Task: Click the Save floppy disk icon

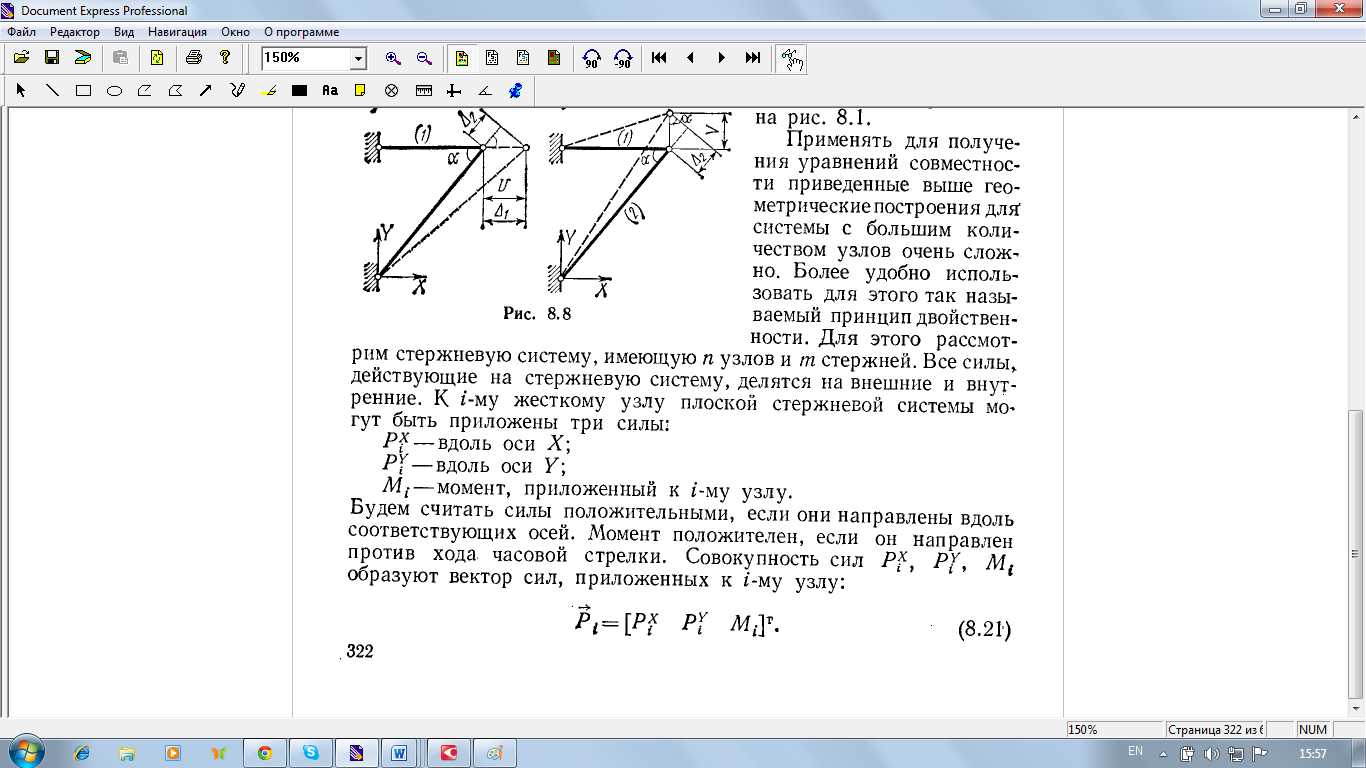Action: click(52, 58)
